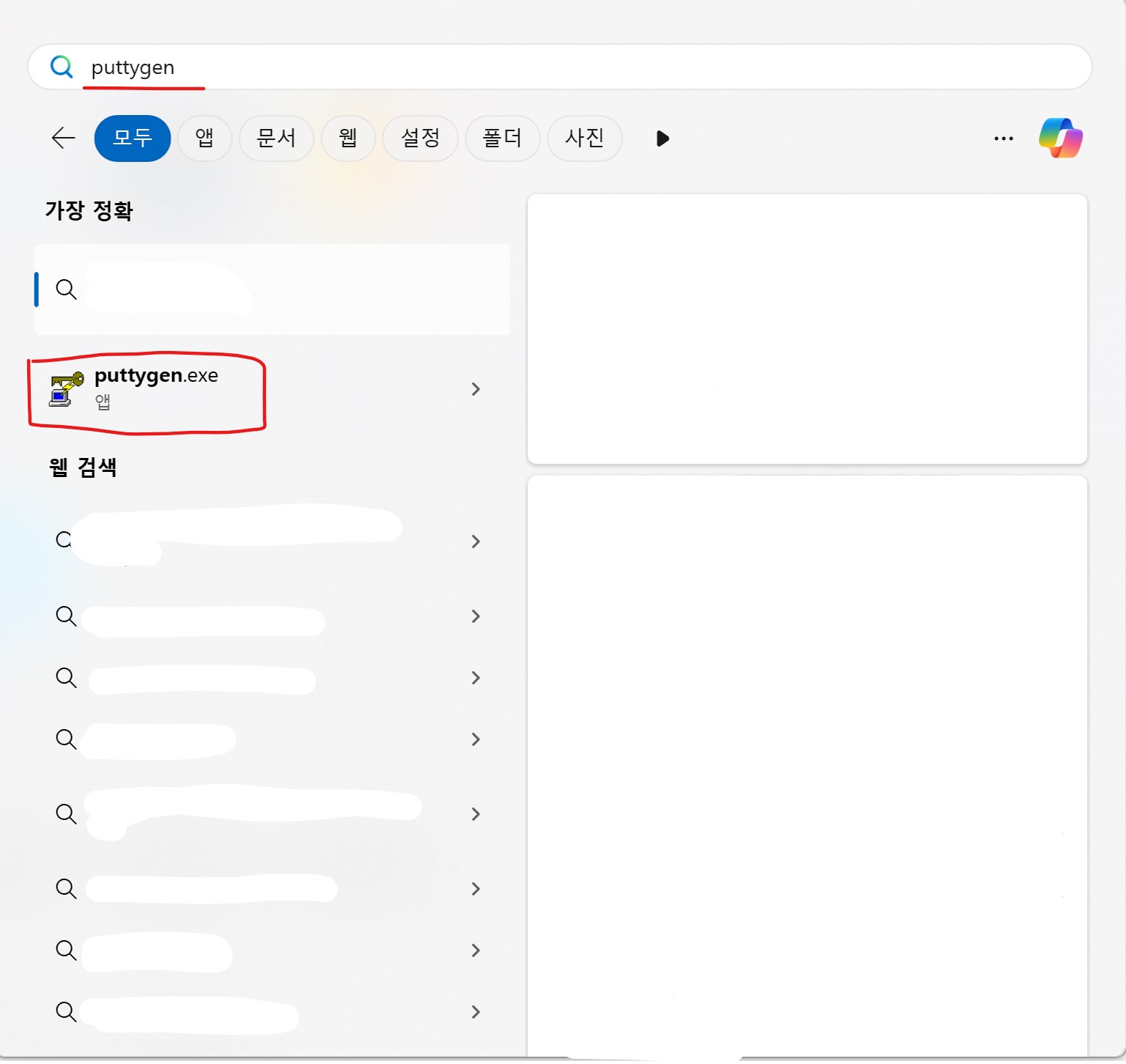The width and height of the screenshot is (1126, 1064).
Task: Choose the 사진 filter tab
Action: 585,138
